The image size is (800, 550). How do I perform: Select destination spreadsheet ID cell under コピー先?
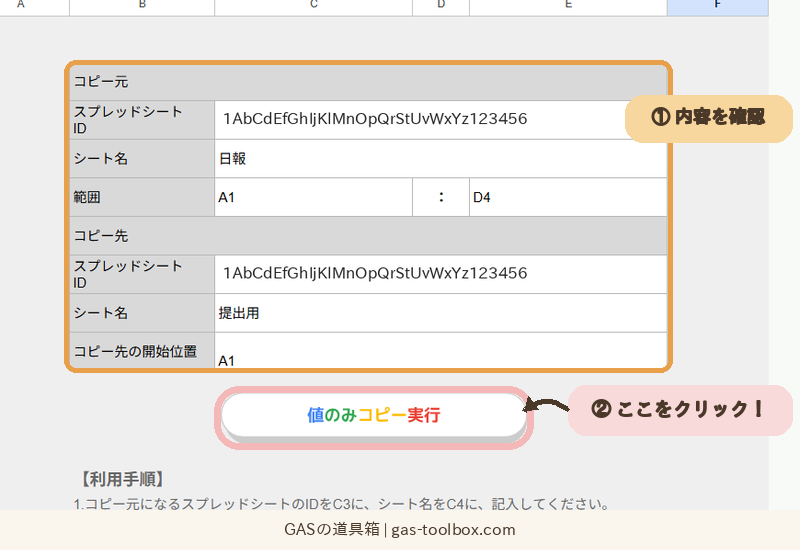[440, 274]
